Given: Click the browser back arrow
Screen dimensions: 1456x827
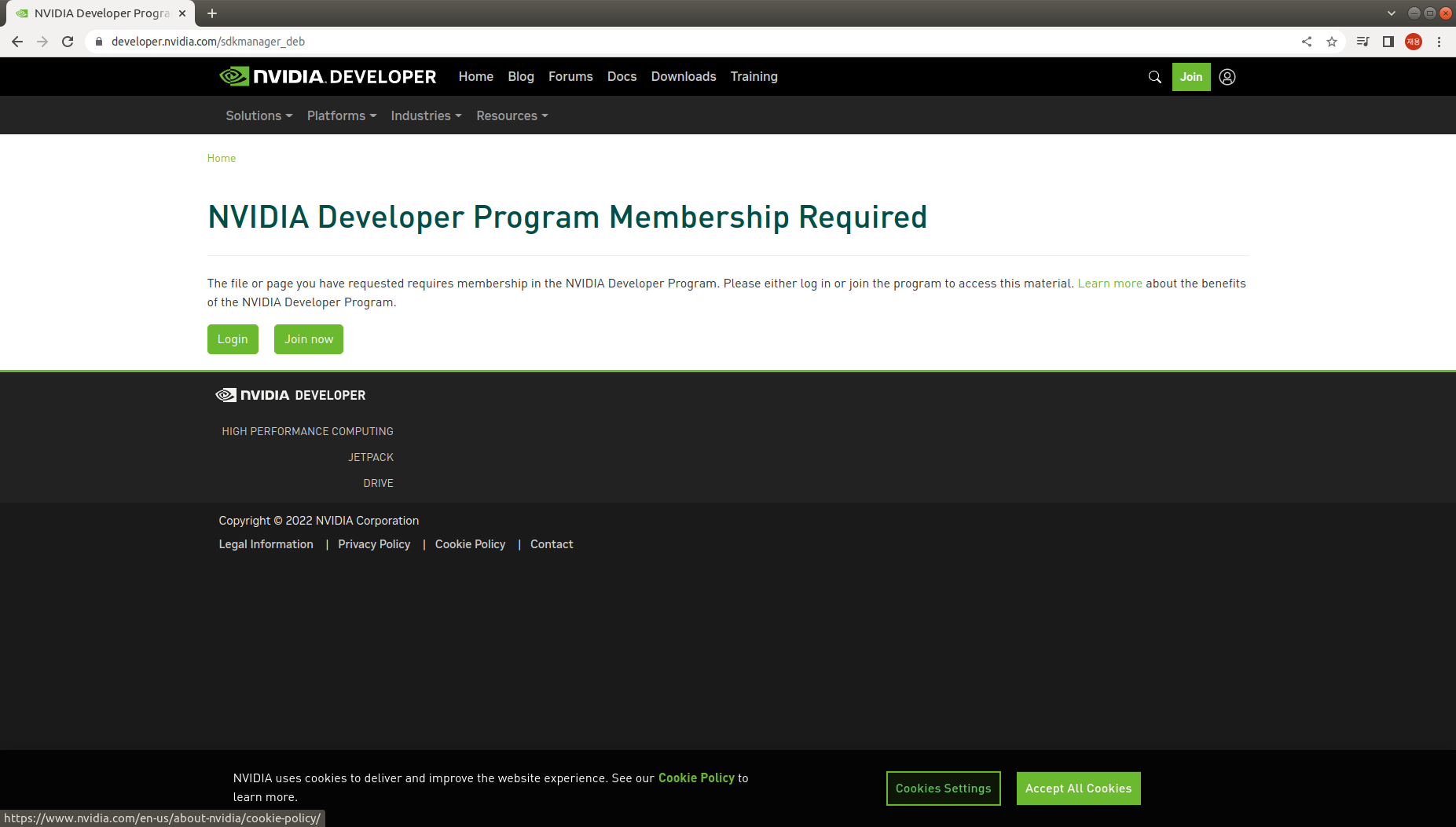Looking at the screenshot, I should [17, 42].
